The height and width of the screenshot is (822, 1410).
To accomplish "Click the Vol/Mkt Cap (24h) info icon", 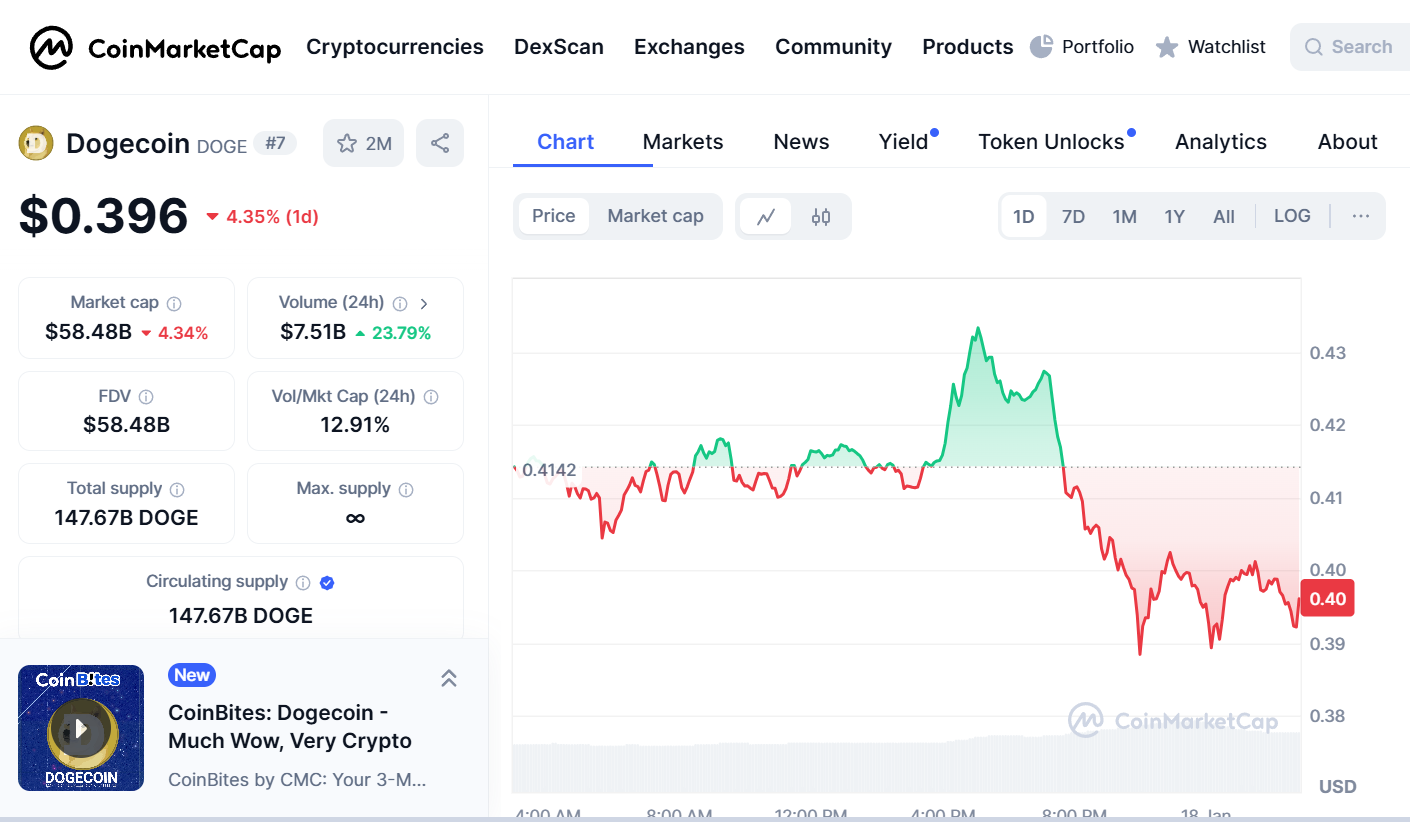I will tap(431, 397).
